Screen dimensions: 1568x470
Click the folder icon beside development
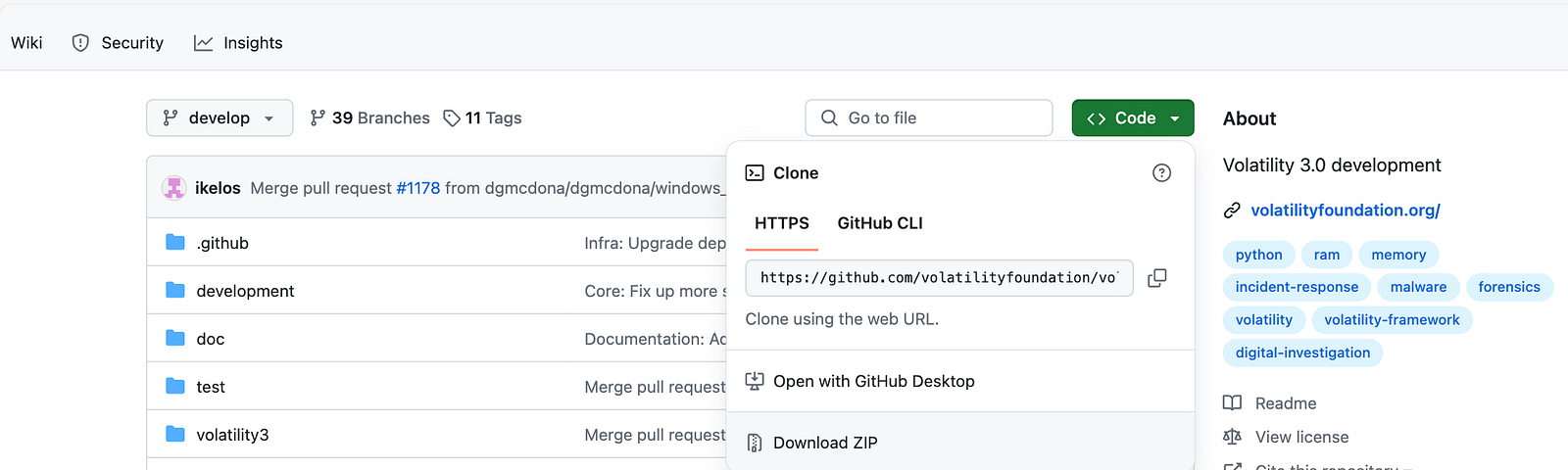coord(175,290)
